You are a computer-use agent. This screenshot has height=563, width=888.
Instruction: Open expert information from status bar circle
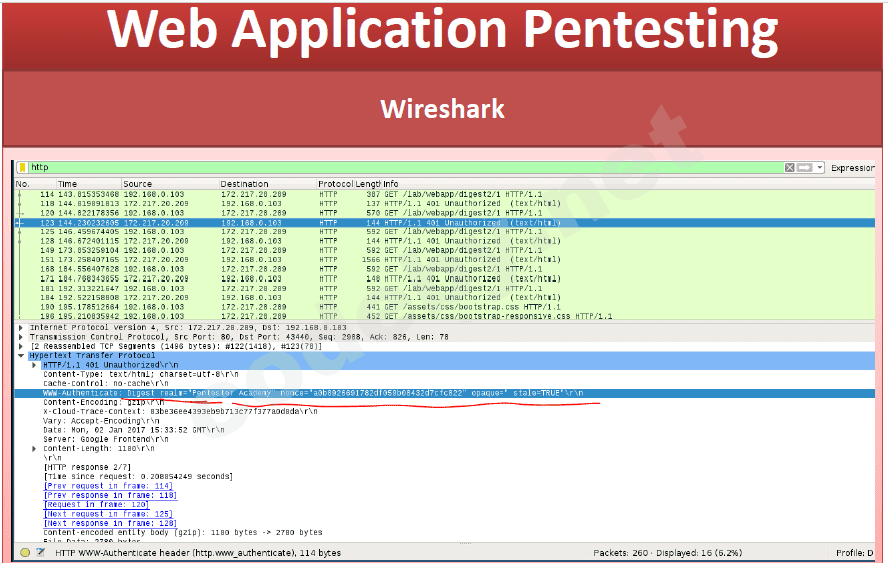click(25, 552)
